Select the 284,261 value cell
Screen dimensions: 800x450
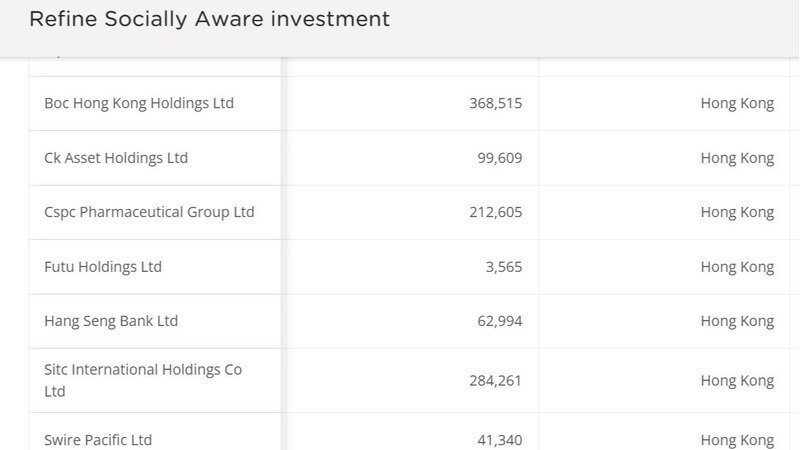point(495,380)
